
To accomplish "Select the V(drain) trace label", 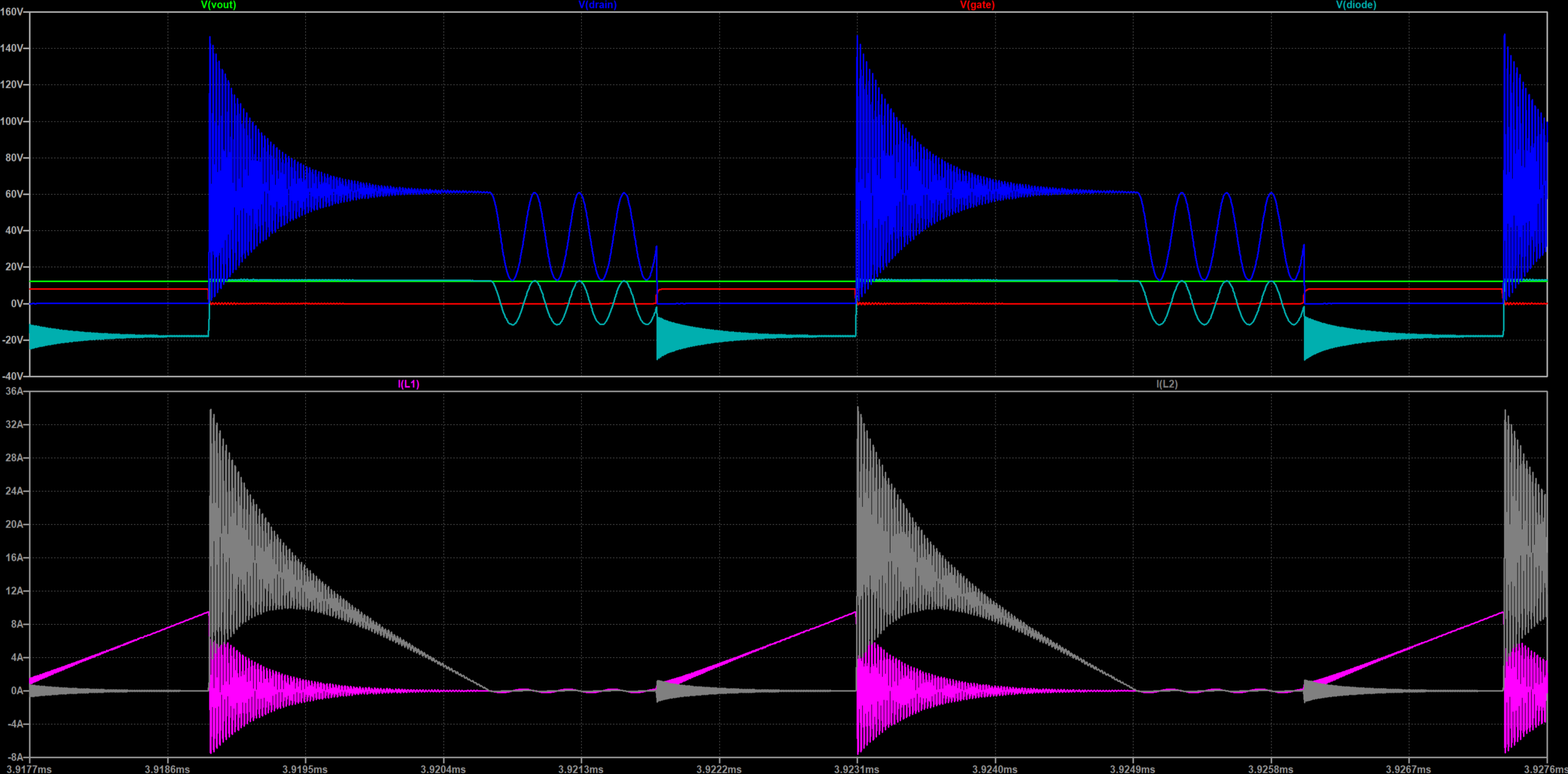I will pyautogui.click(x=597, y=5).
